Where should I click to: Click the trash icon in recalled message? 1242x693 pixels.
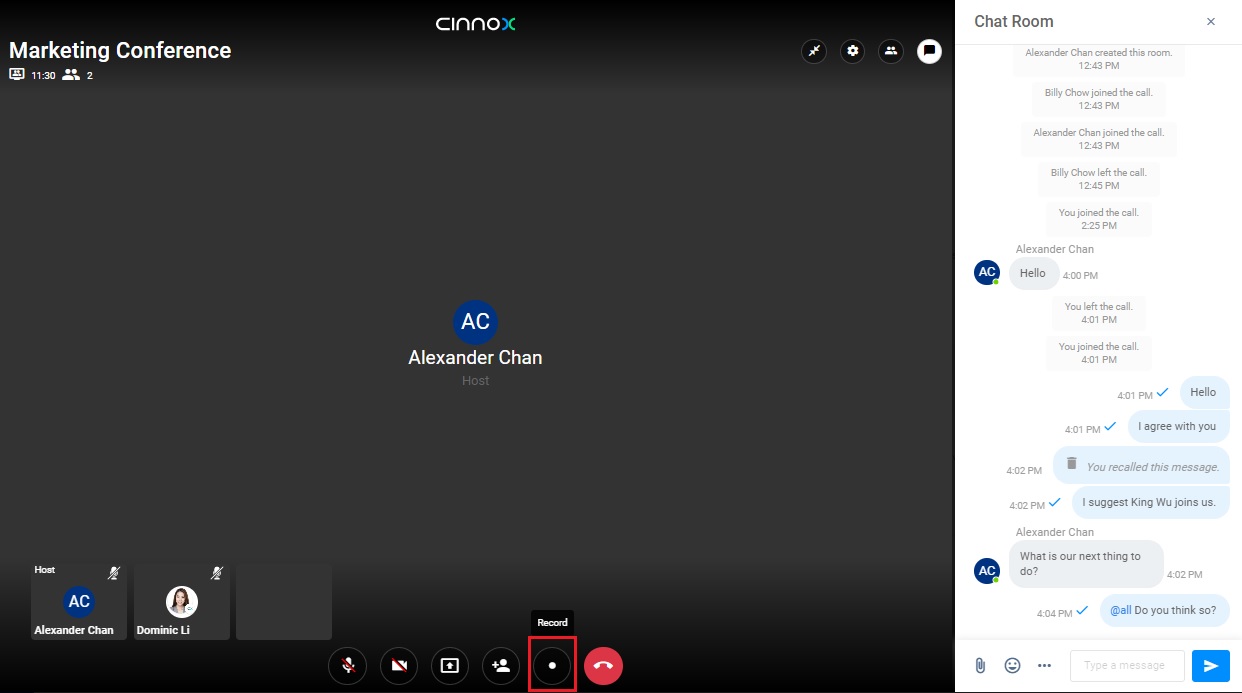point(1072,463)
